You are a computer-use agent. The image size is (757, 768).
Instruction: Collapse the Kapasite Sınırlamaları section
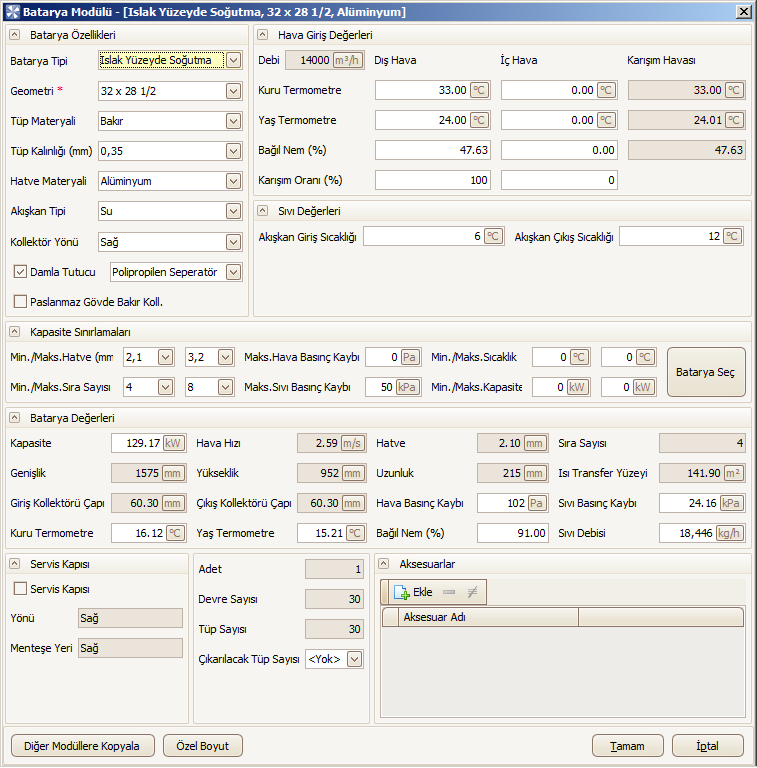tap(15, 332)
